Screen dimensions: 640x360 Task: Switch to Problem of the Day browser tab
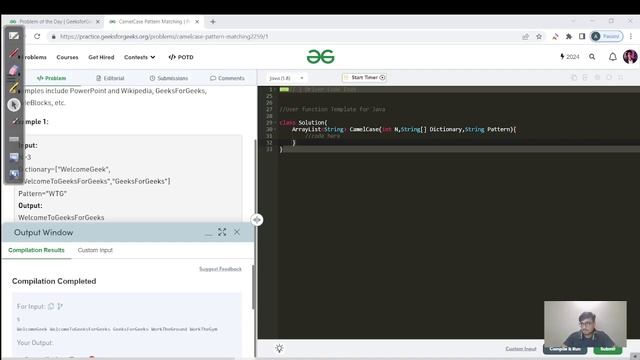(x=53, y=22)
